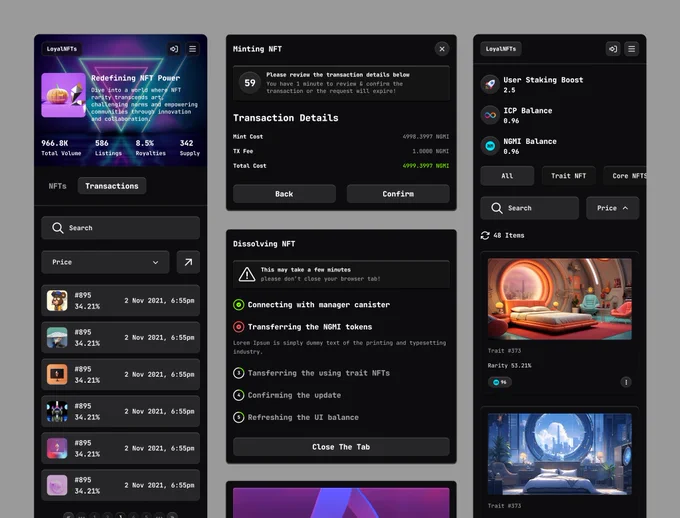Open transaction with orange monitor thumbnail
Image resolution: width=680 pixels, height=518 pixels.
coord(121,374)
